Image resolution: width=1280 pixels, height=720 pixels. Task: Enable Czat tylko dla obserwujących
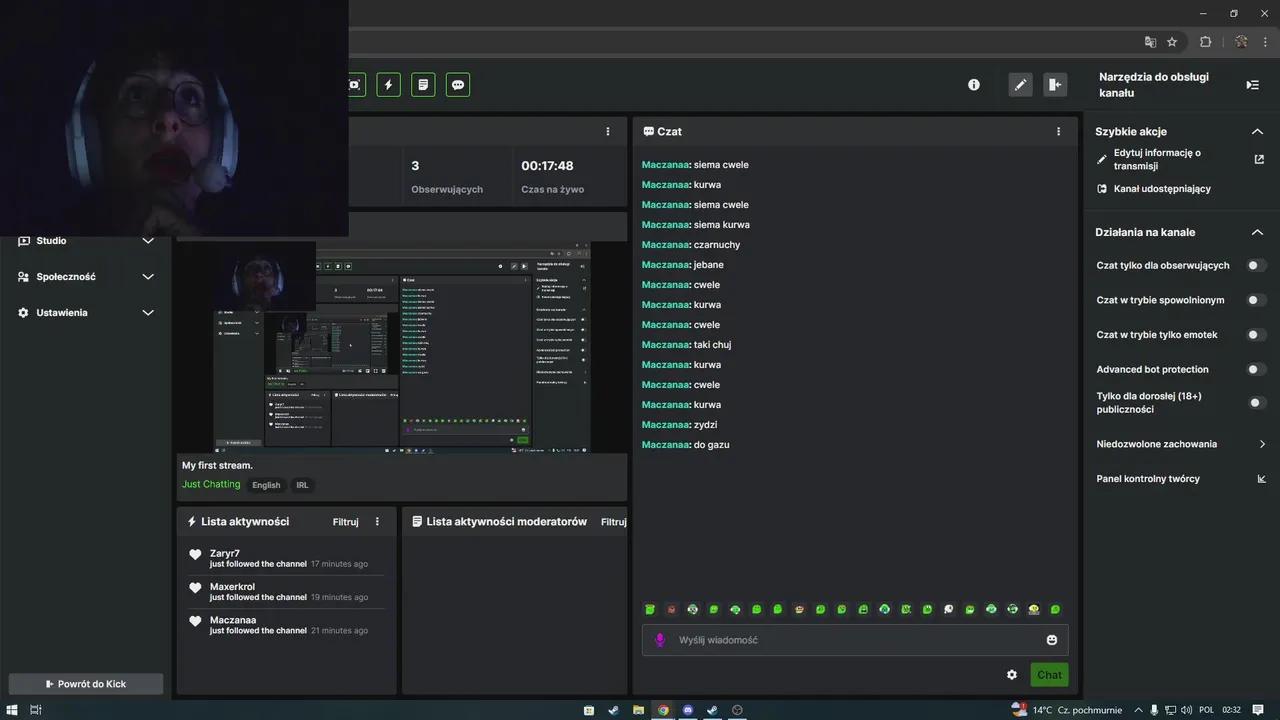[x=1253, y=265]
